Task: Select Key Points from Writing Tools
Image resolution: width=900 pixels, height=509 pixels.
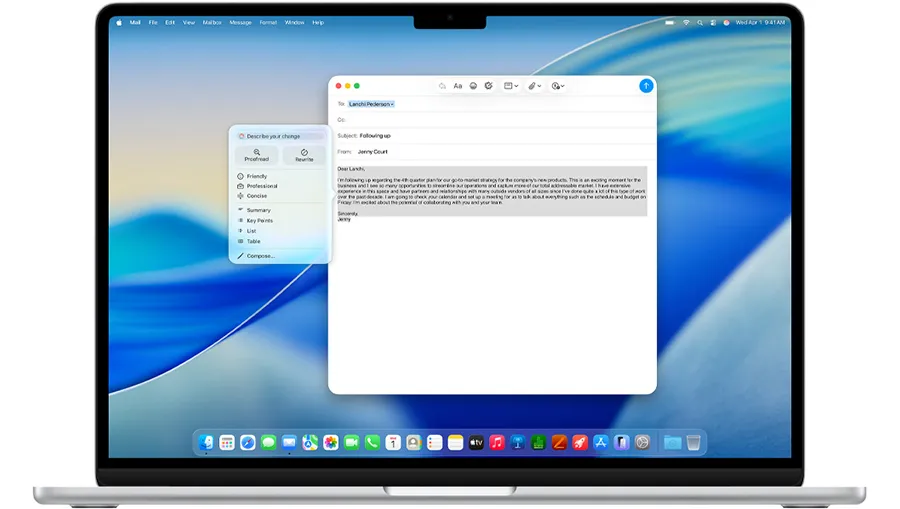Action: pyautogui.click(x=259, y=221)
